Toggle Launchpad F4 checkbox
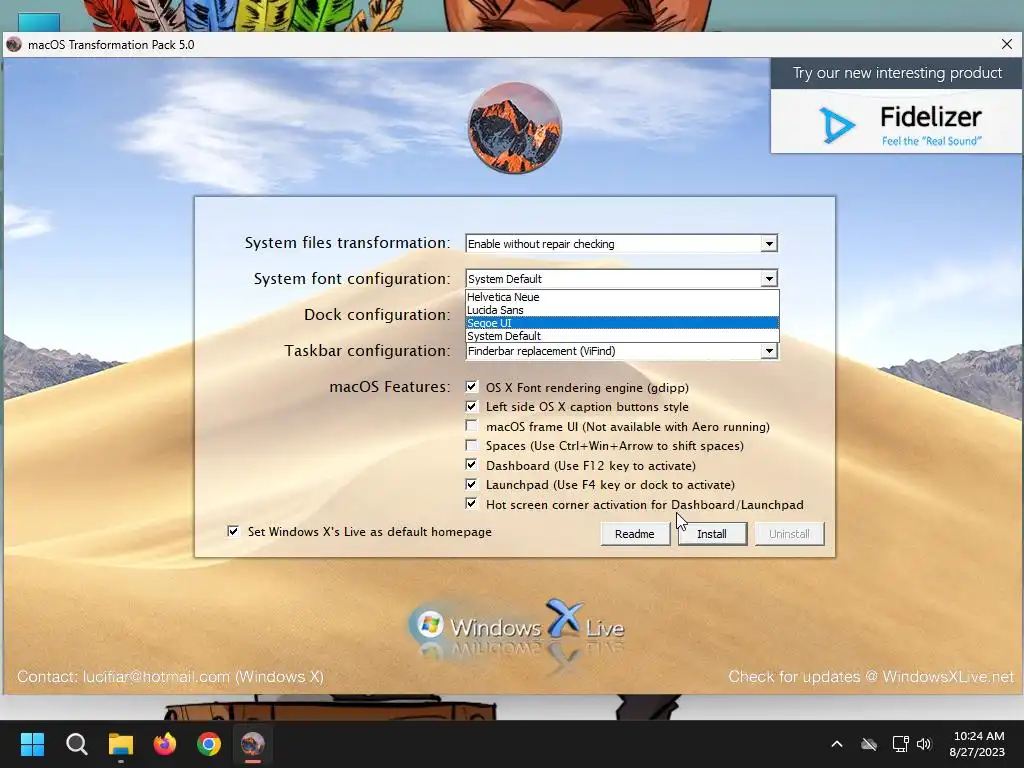 click(472, 485)
